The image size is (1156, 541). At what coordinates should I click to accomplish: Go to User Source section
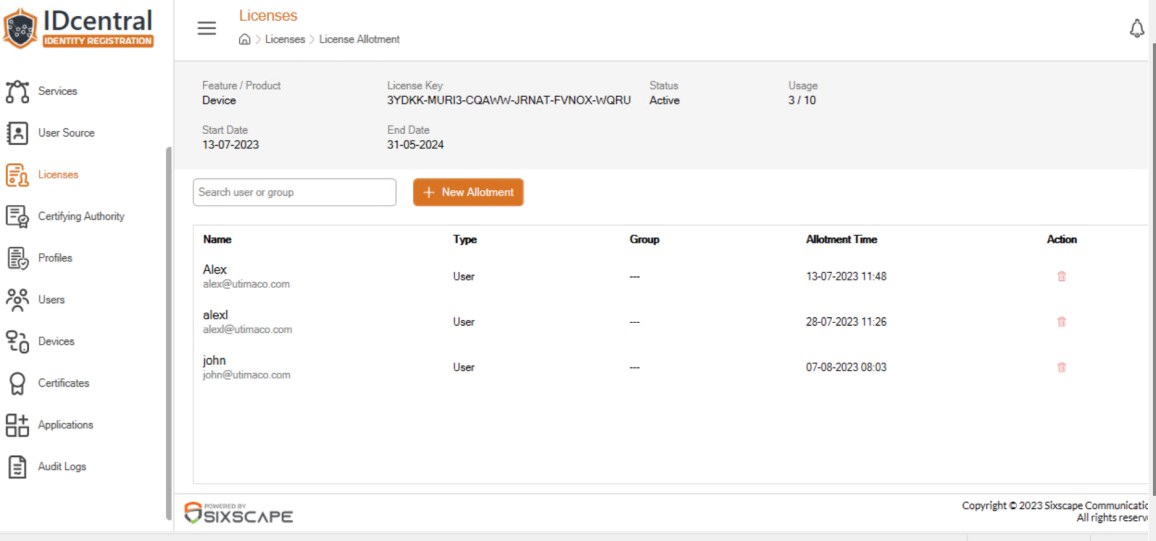pyautogui.click(x=66, y=133)
